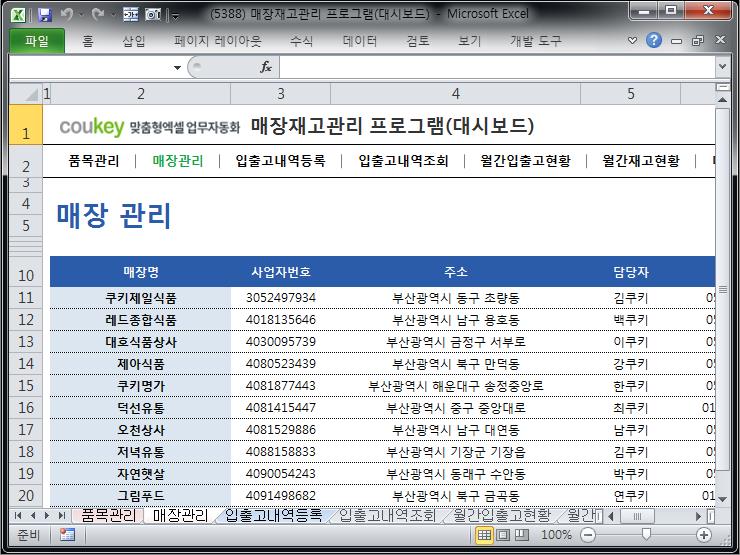Image resolution: width=740 pixels, height=555 pixels.
Task: Go to last sheet navigation arrow
Action: tap(61, 516)
